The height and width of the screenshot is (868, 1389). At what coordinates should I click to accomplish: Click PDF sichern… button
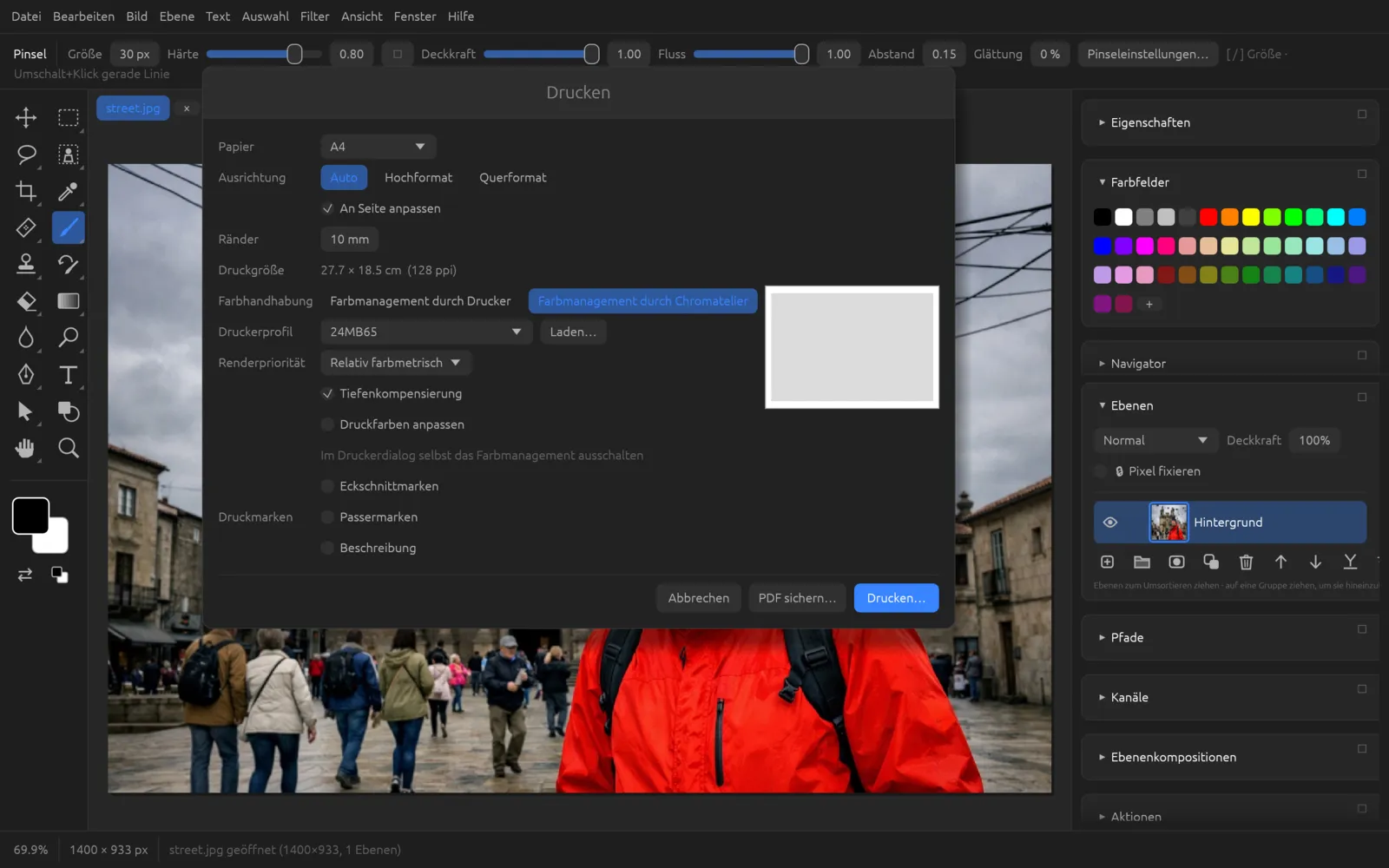(x=797, y=598)
